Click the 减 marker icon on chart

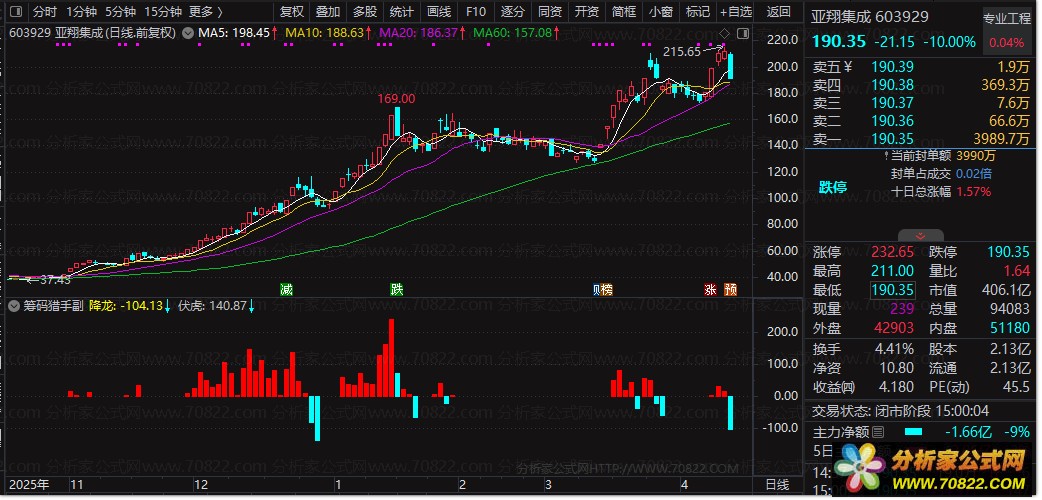[x=287, y=290]
